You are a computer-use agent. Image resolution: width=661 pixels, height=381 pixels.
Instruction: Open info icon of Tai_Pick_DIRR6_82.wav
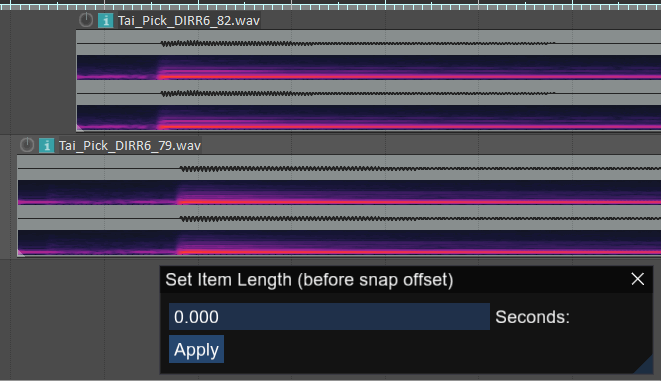point(105,20)
